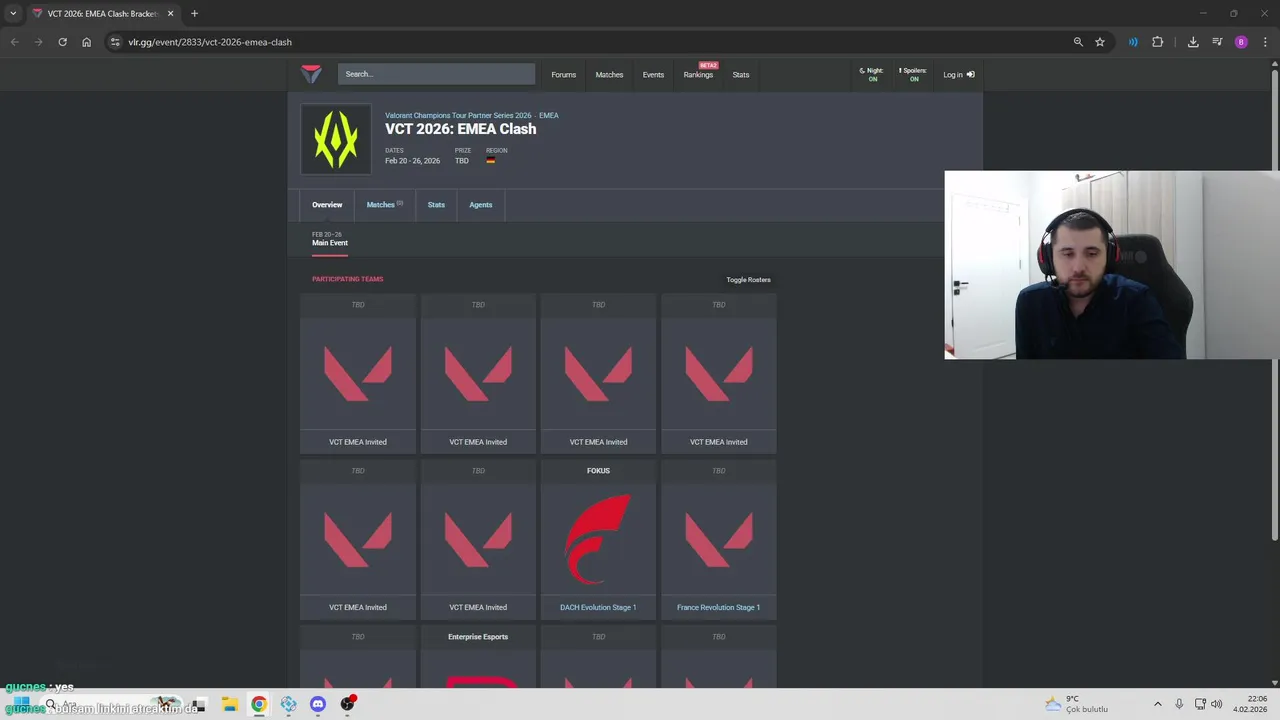Open Stats in the top site nav
This screenshot has width=1280, height=720.
[x=740, y=75]
